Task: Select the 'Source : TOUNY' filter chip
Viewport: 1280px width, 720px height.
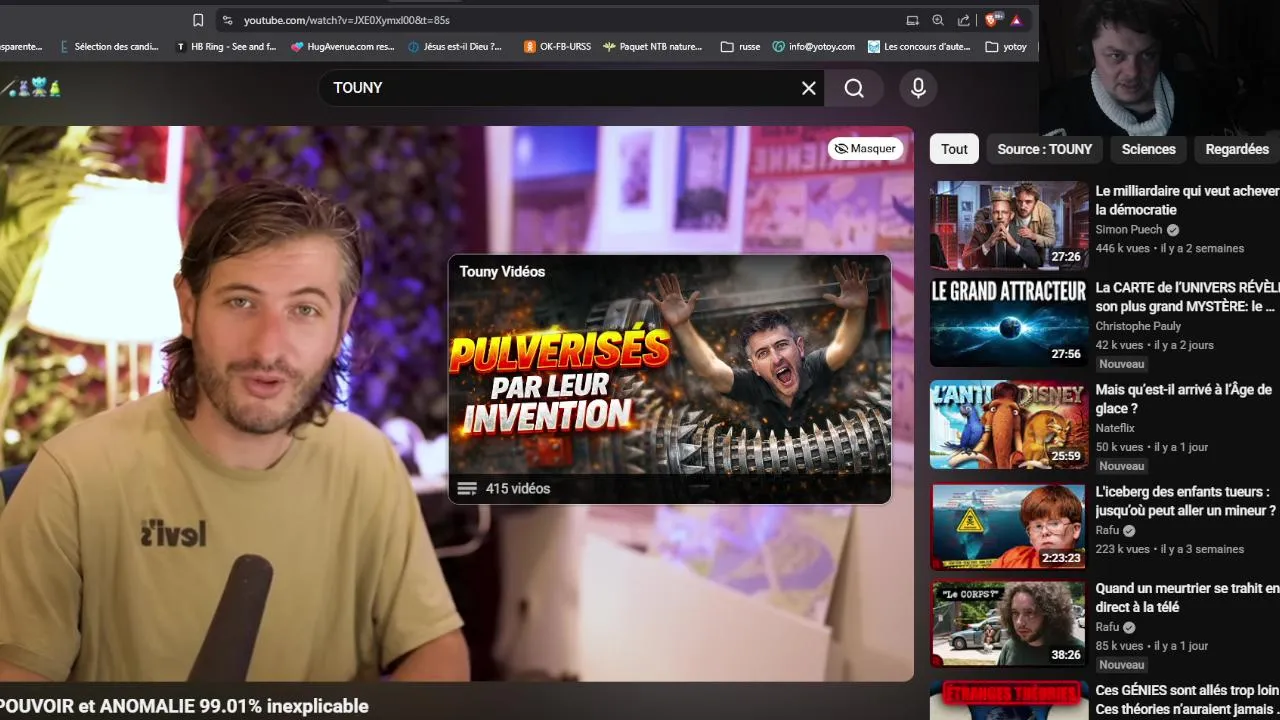Action: [1045, 149]
